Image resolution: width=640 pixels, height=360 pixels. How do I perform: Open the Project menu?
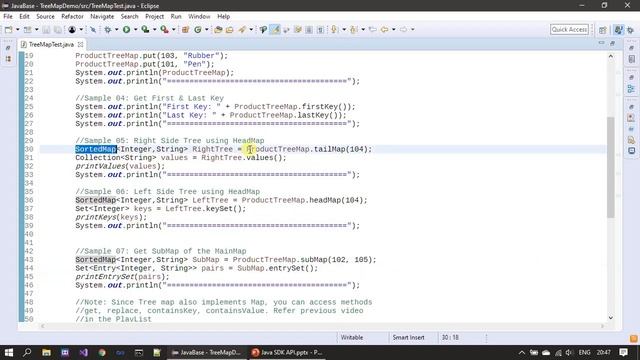tap(154, 16)
